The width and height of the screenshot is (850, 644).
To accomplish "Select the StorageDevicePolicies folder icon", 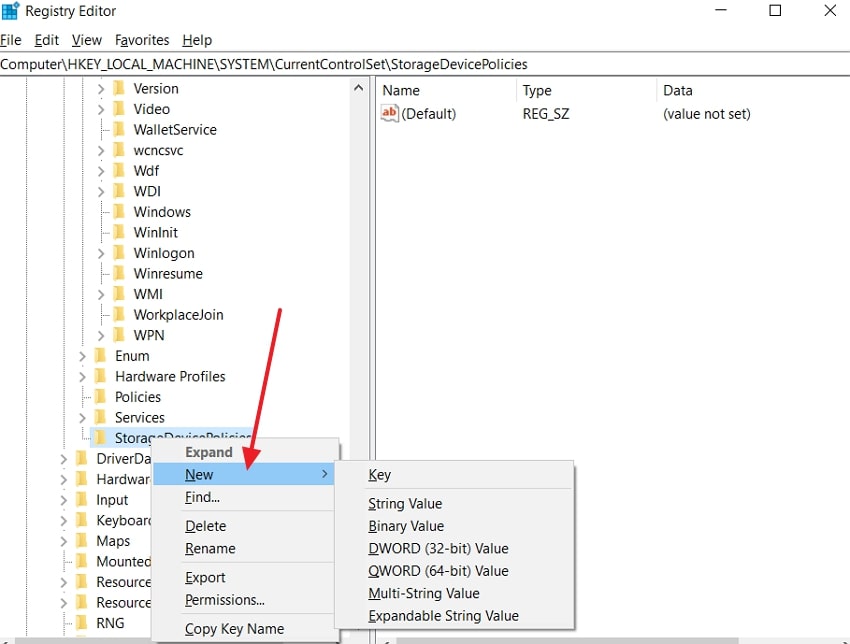I will point(100,437).
